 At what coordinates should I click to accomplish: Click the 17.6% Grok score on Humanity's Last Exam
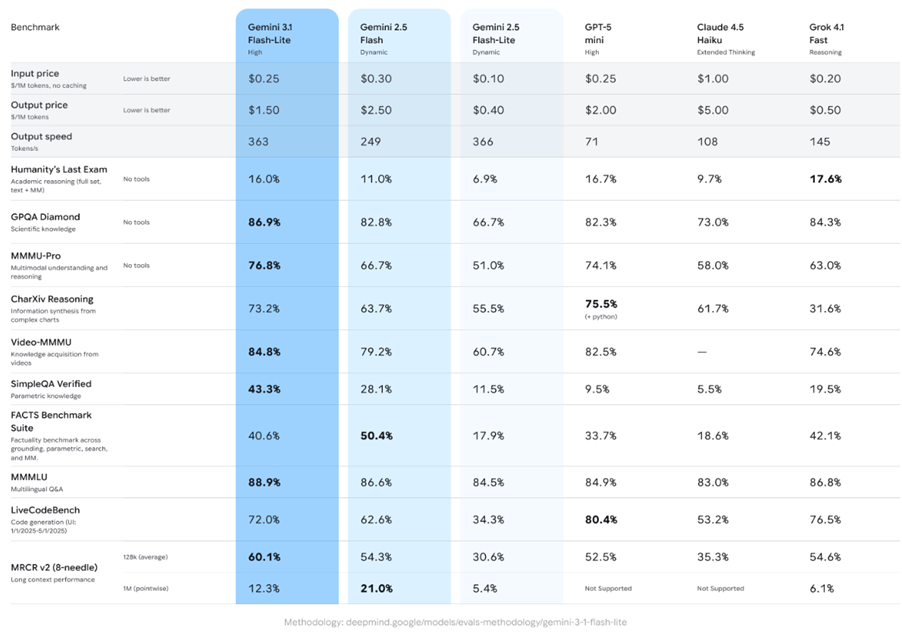[825, 178]
